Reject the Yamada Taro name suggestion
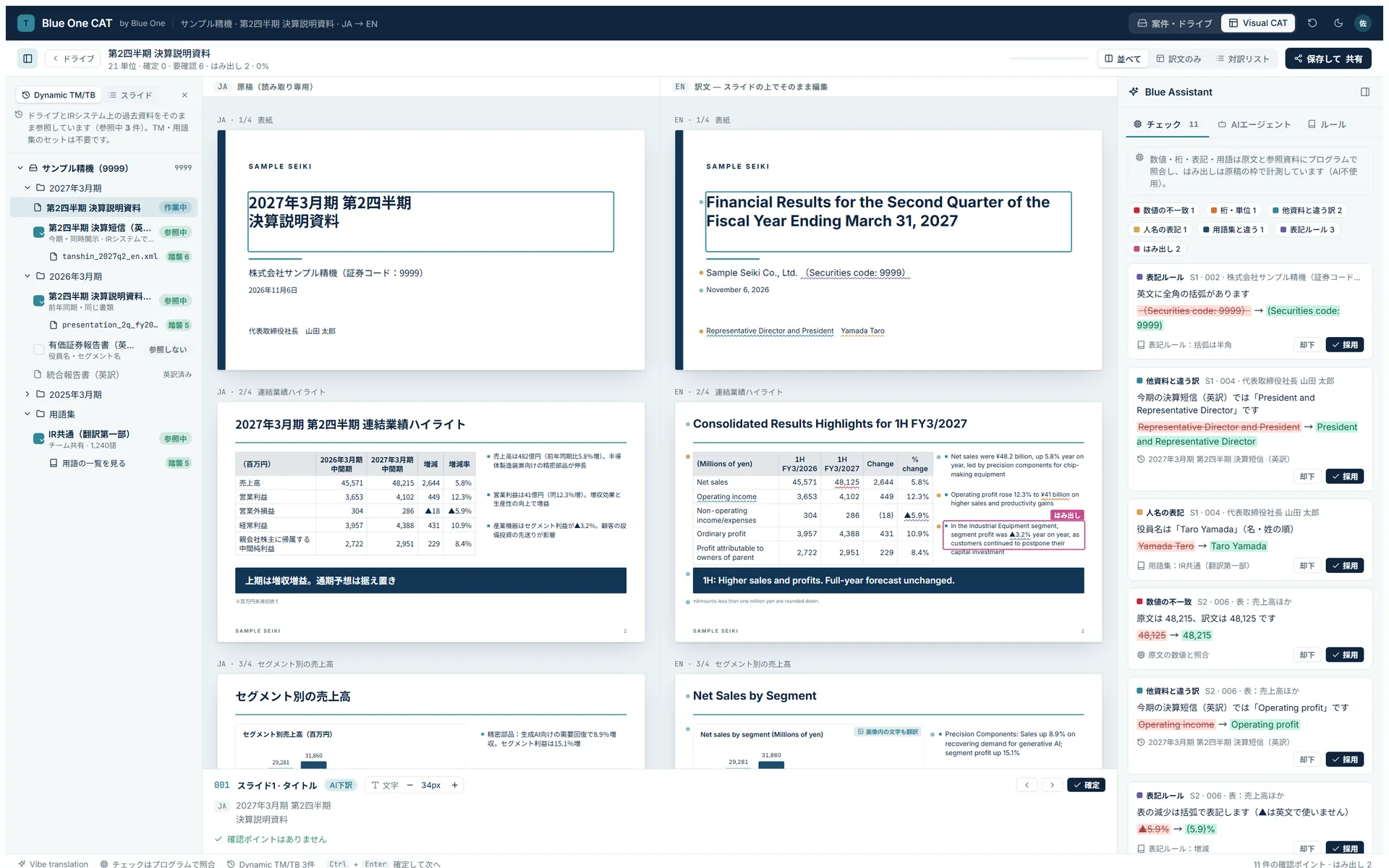 tap(1307, 566)
